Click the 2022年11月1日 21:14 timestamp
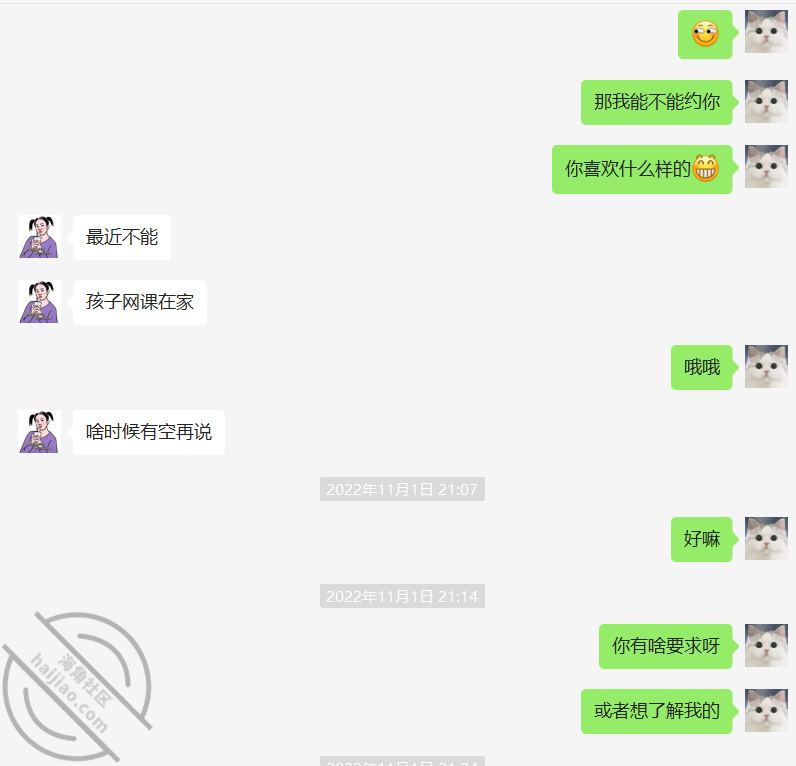Viewport: 796px width, 766px height. [402, 596]
